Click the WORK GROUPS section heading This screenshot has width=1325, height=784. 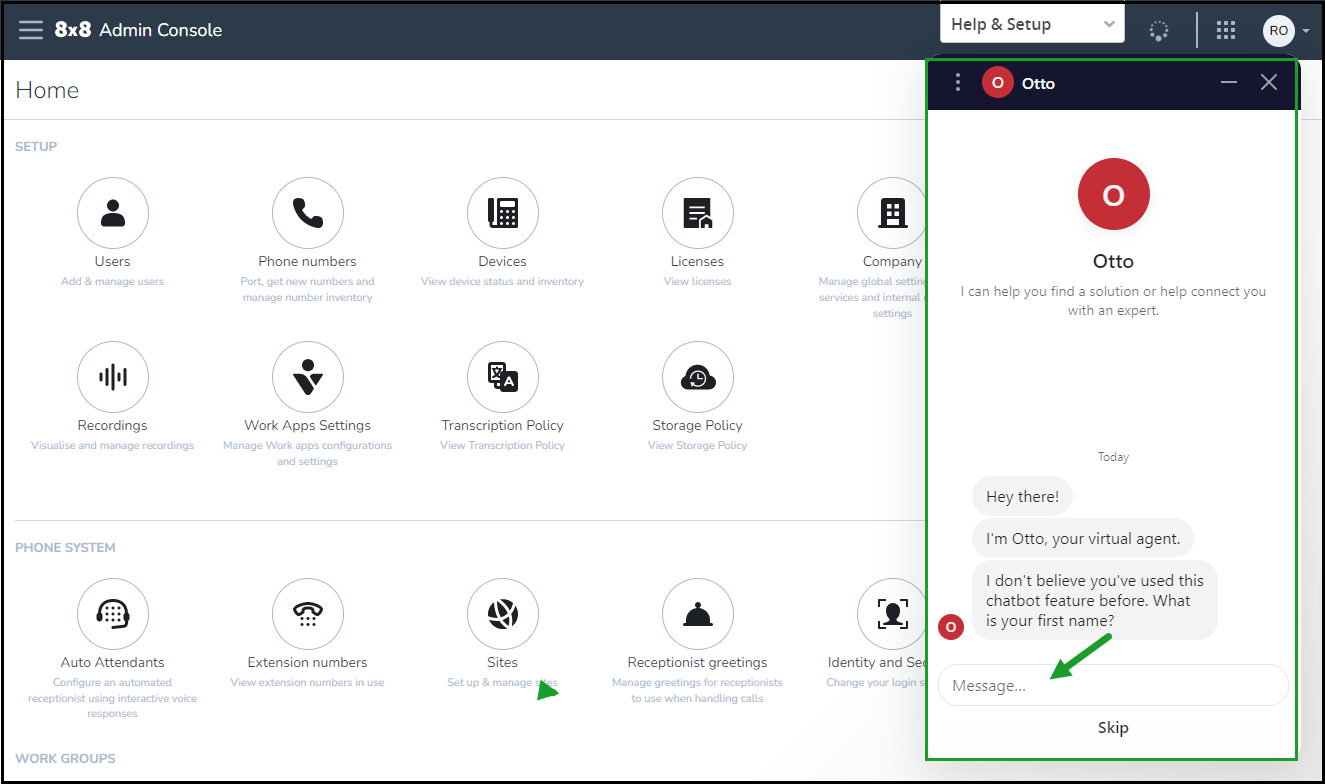click(65, 759)
